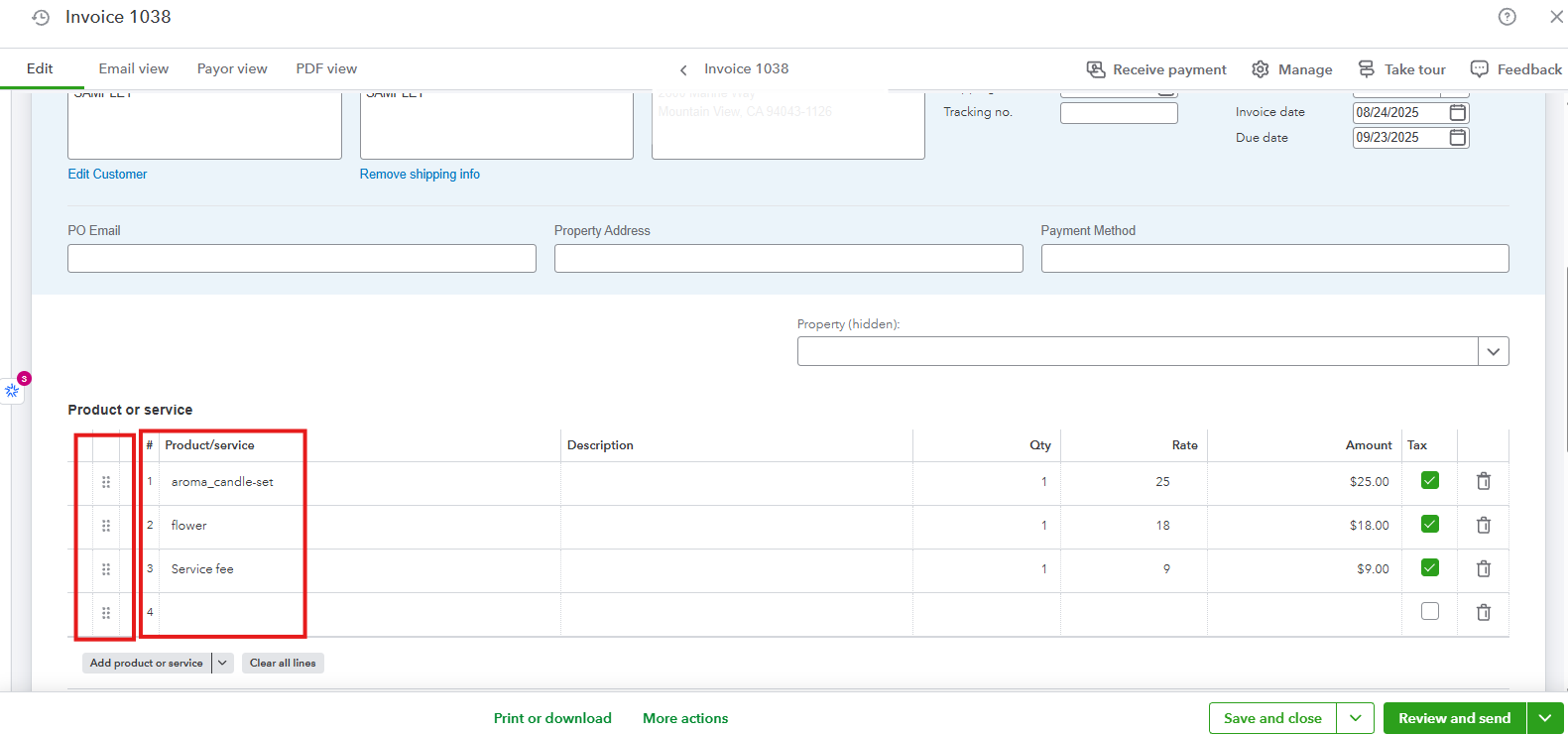The width and height of the screenshot is (1568, 735).
Task: Switch to the PDF view tab
Action: tap(326, 68)
